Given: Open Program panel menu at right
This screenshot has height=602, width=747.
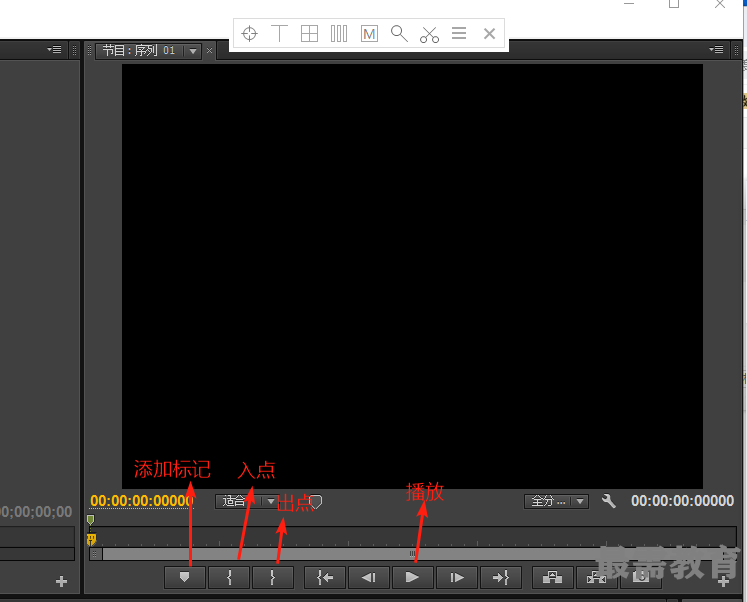Looking at the screenshot, I should tap(716, 50).
